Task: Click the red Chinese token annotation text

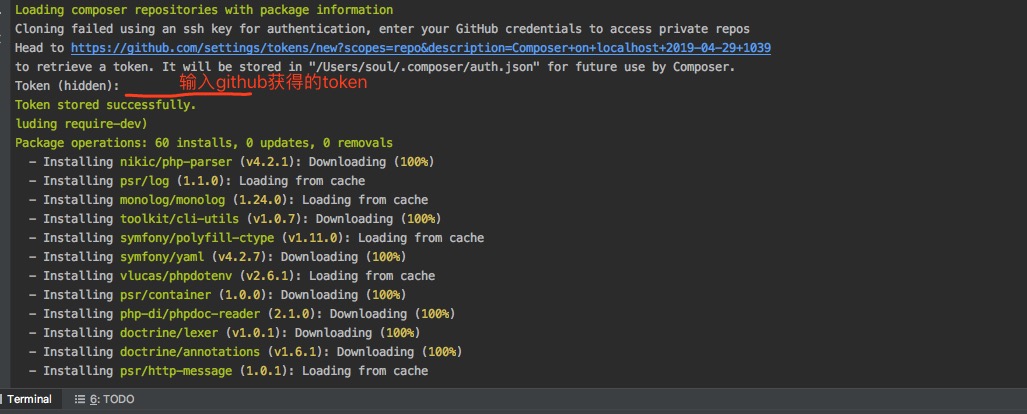Action: (x=273, y=83)
